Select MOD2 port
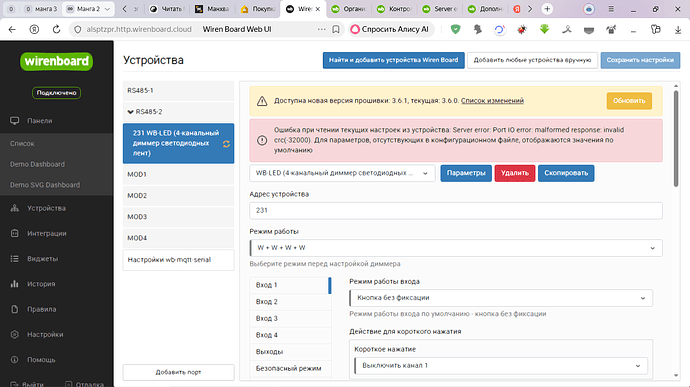Image resolution: width=690 pixels, height=387 pixels. [x=178, y=195]
